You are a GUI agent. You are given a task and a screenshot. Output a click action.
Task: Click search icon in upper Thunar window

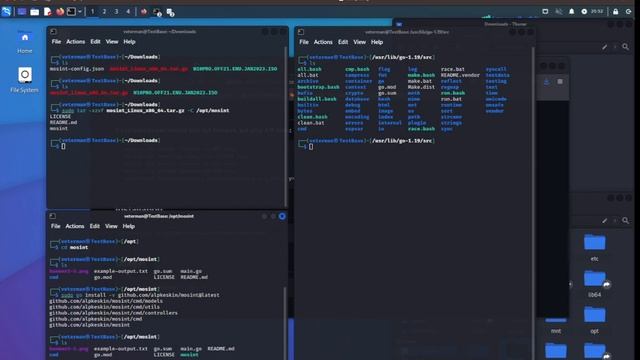point(625,47)
